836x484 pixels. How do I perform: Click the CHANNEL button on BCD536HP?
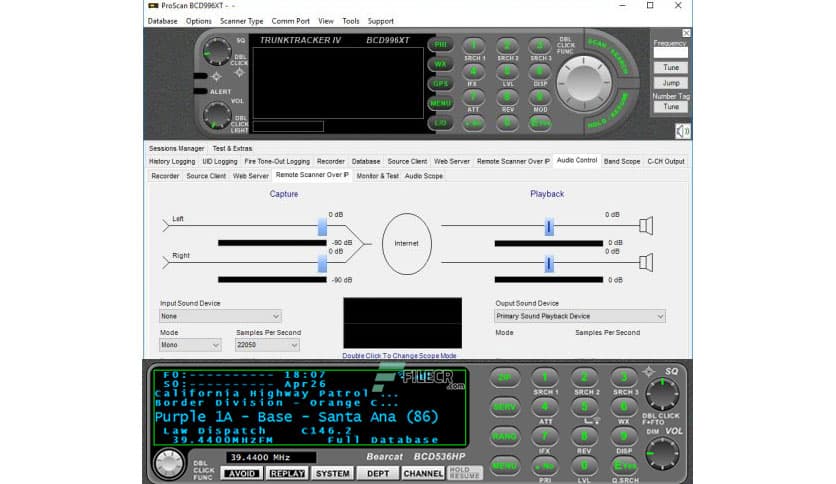(423, 473)
